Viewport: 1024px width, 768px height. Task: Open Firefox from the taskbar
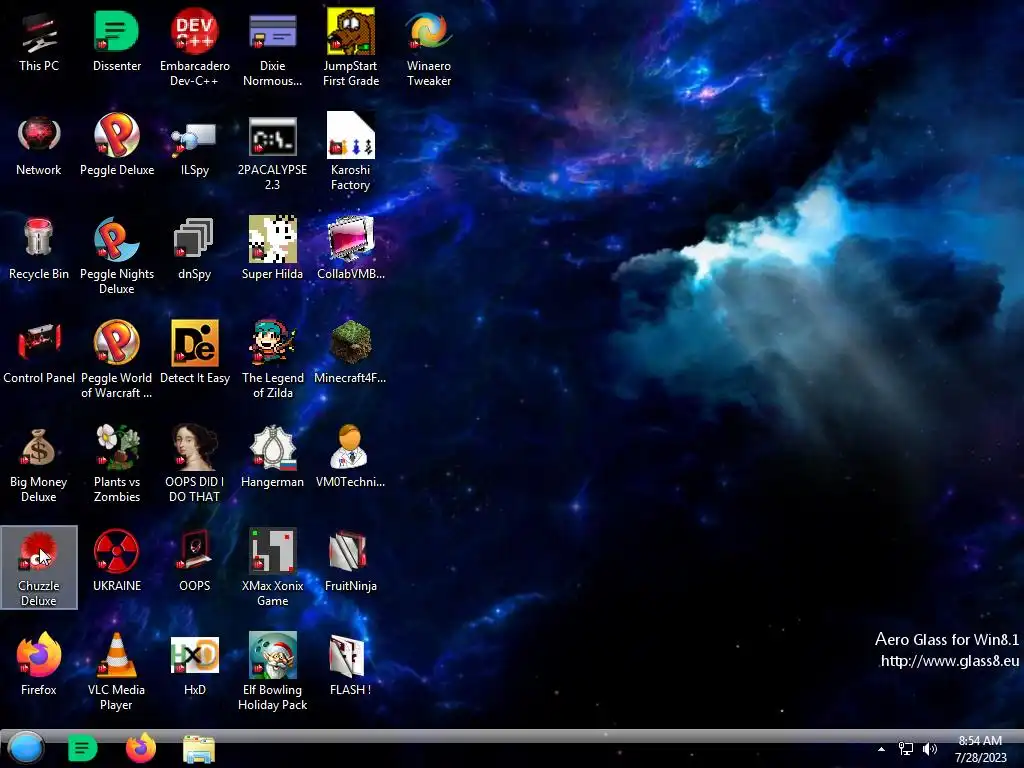pos(140,748)
